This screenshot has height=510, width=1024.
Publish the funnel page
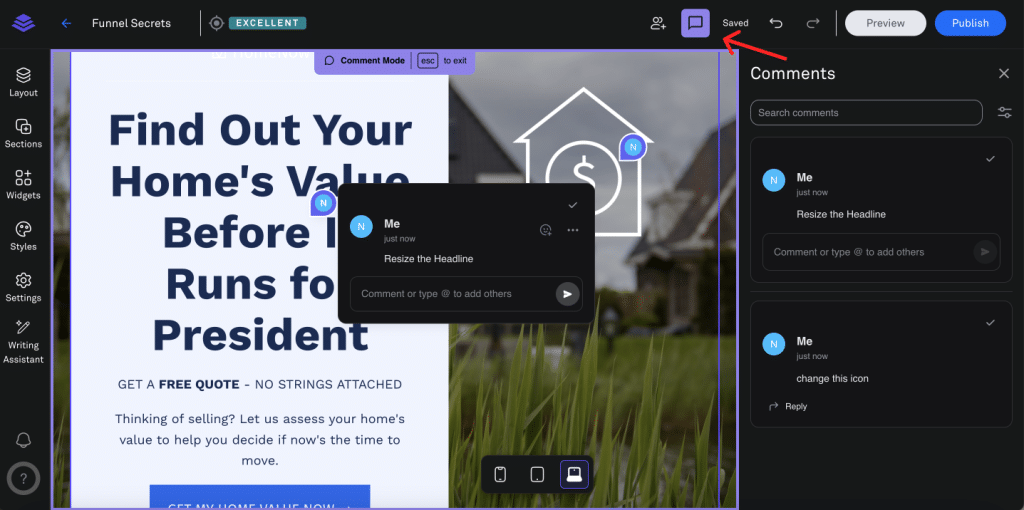coord(969,23)
